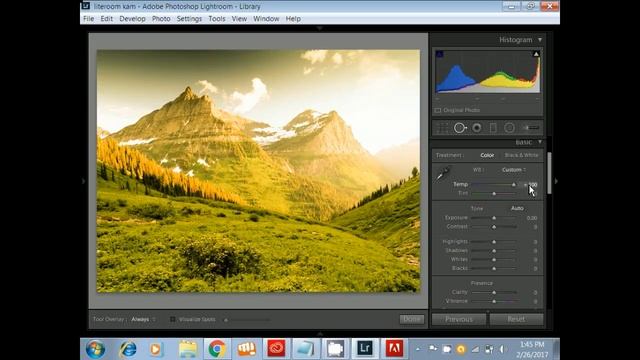Screen dimensions: 640x360
Task: Click the Temp slider handle
Action: coord(513,184)
